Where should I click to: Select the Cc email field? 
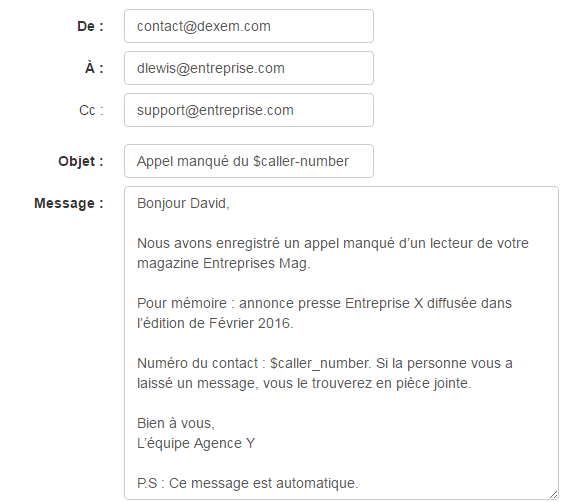(x=249, y=110)
